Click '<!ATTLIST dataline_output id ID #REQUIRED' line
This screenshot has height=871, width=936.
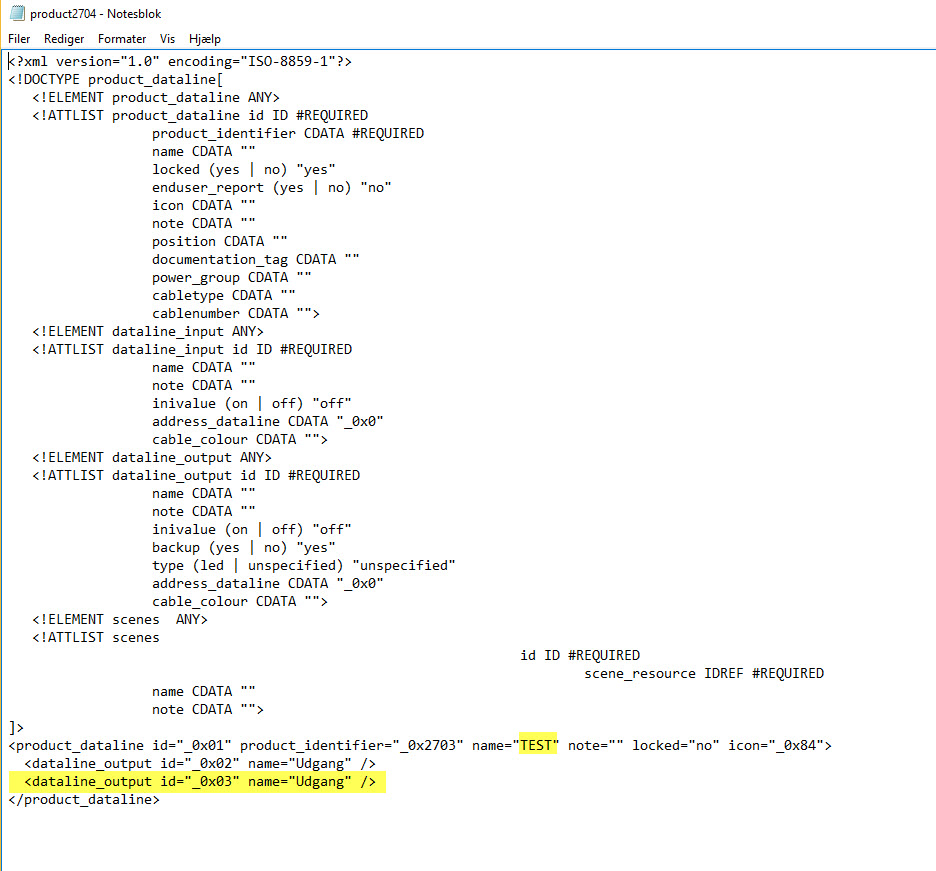click(196, 475)
